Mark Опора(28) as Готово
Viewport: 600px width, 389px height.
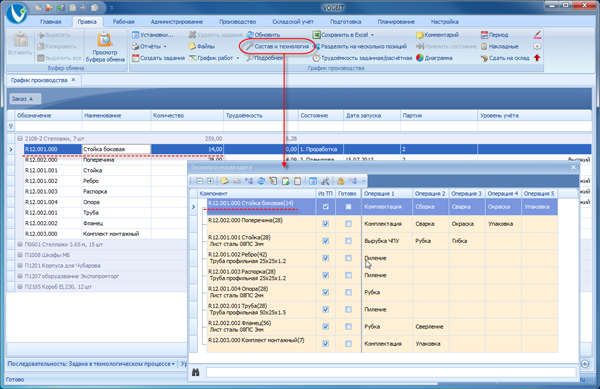[x=348, y=292]
